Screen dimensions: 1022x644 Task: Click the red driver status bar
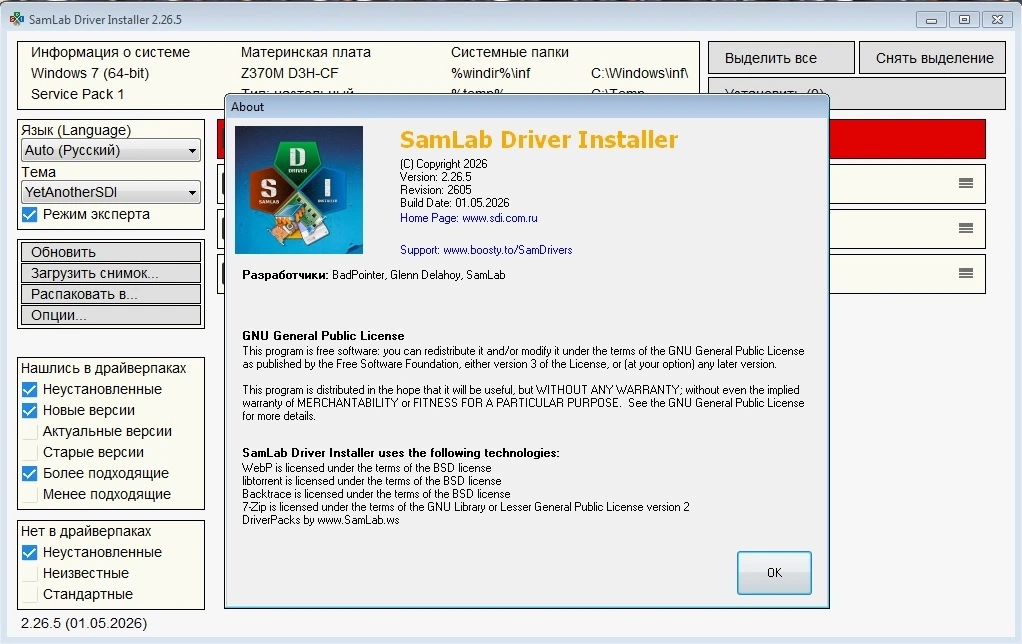click(907, 139)
